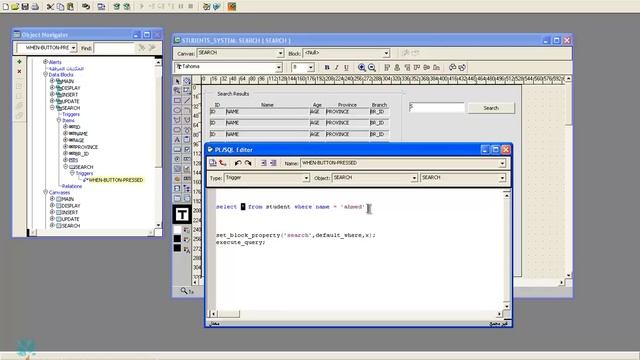640x360 pixels.
Task: Click the New form toolbar icon
Action: (6, 7)
